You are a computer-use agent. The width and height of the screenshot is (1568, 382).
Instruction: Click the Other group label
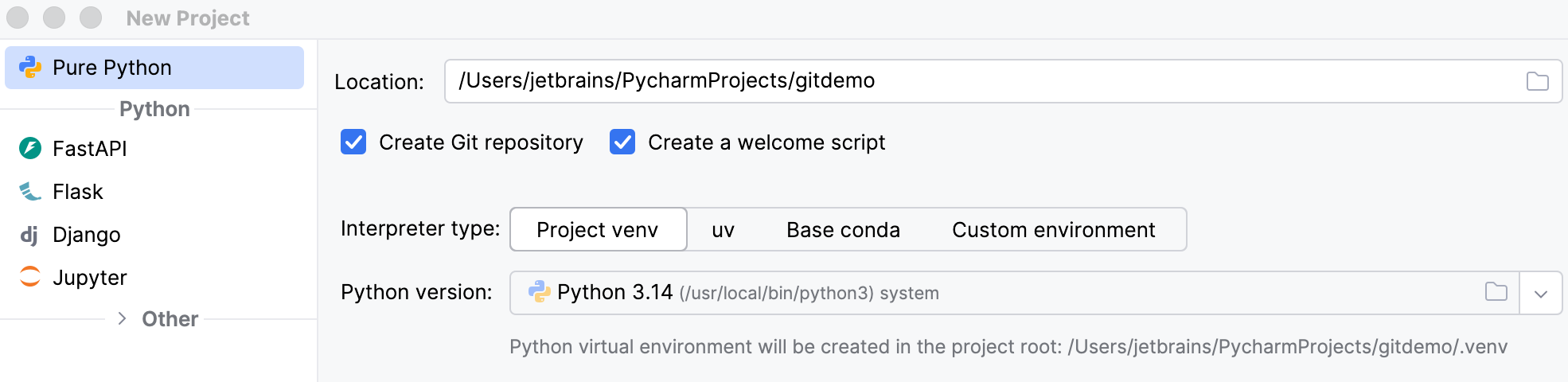click(170, 319)
